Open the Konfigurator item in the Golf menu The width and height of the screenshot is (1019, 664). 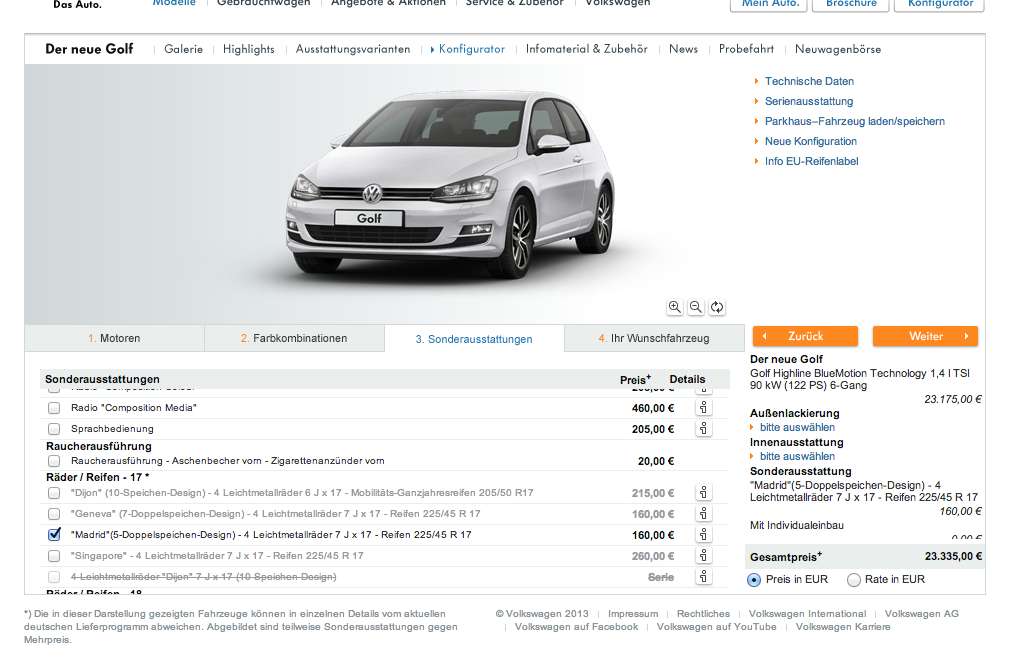(x=471, y=49)
